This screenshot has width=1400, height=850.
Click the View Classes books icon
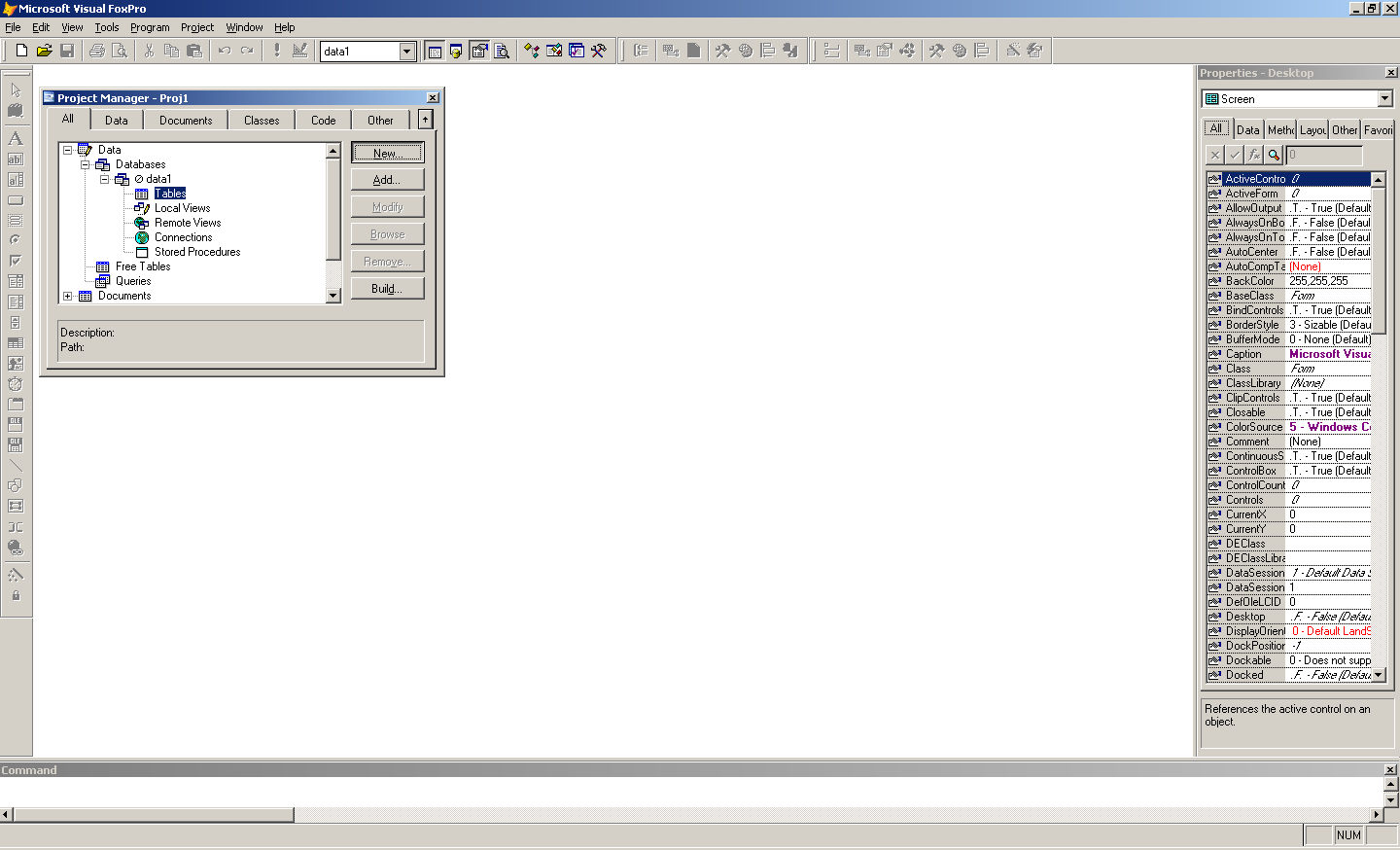click(16, 111)
